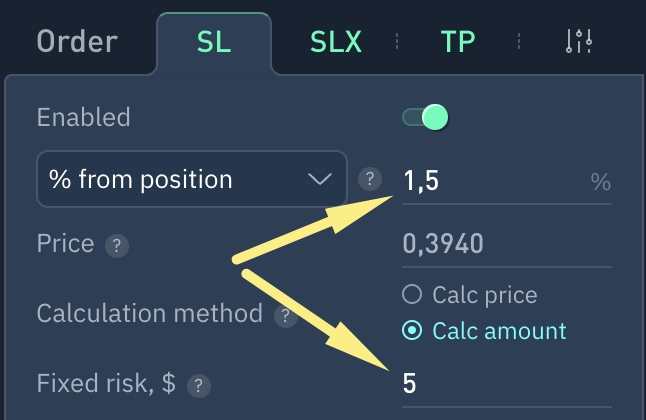Image resolution: width=646 pixels, height=420 pixels.
Task: Disable the Enabled stop-loss switch
Action: [425, 118]
